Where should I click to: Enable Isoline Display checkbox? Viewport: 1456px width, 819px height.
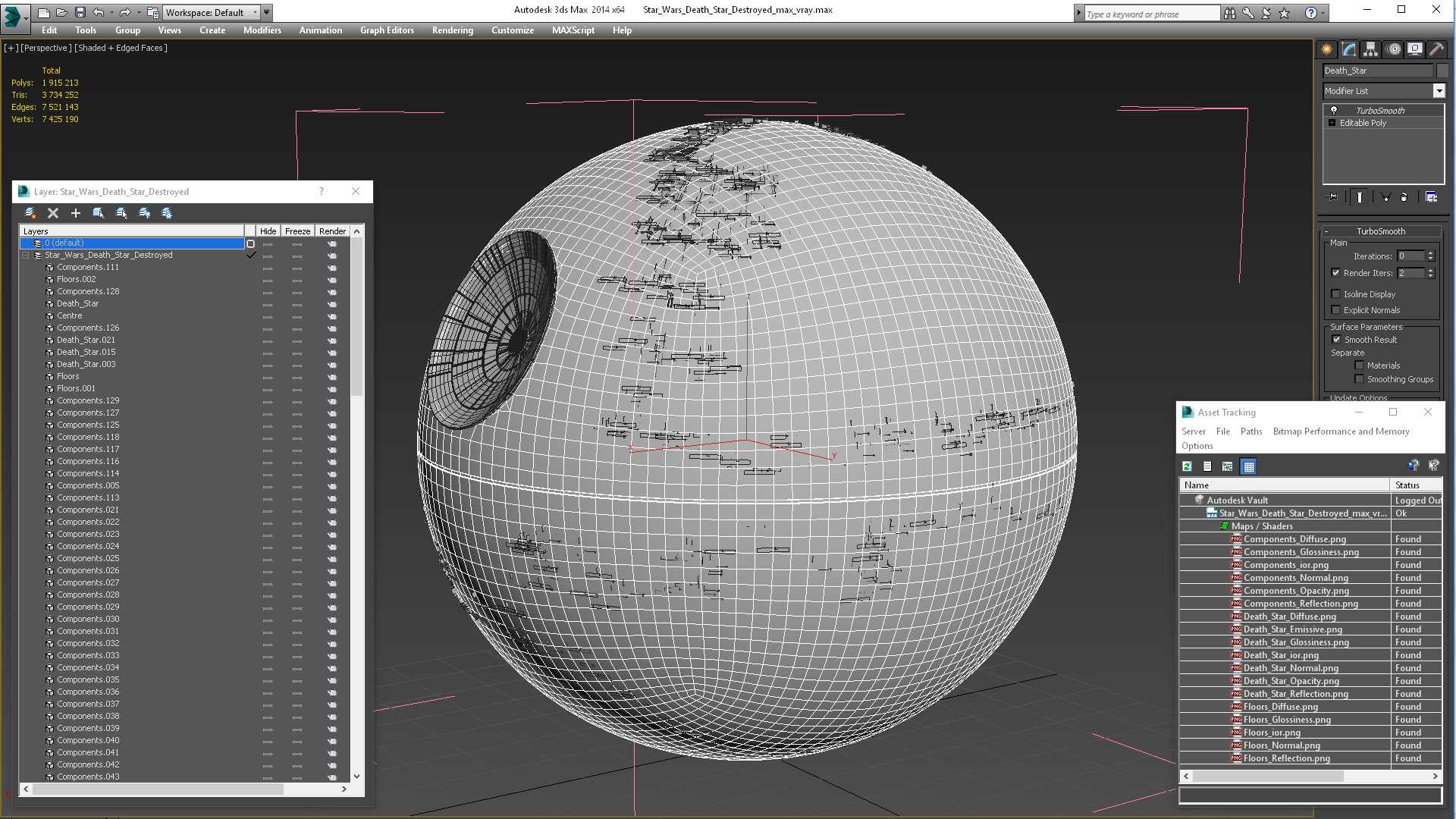click(x=1336, y=294)
